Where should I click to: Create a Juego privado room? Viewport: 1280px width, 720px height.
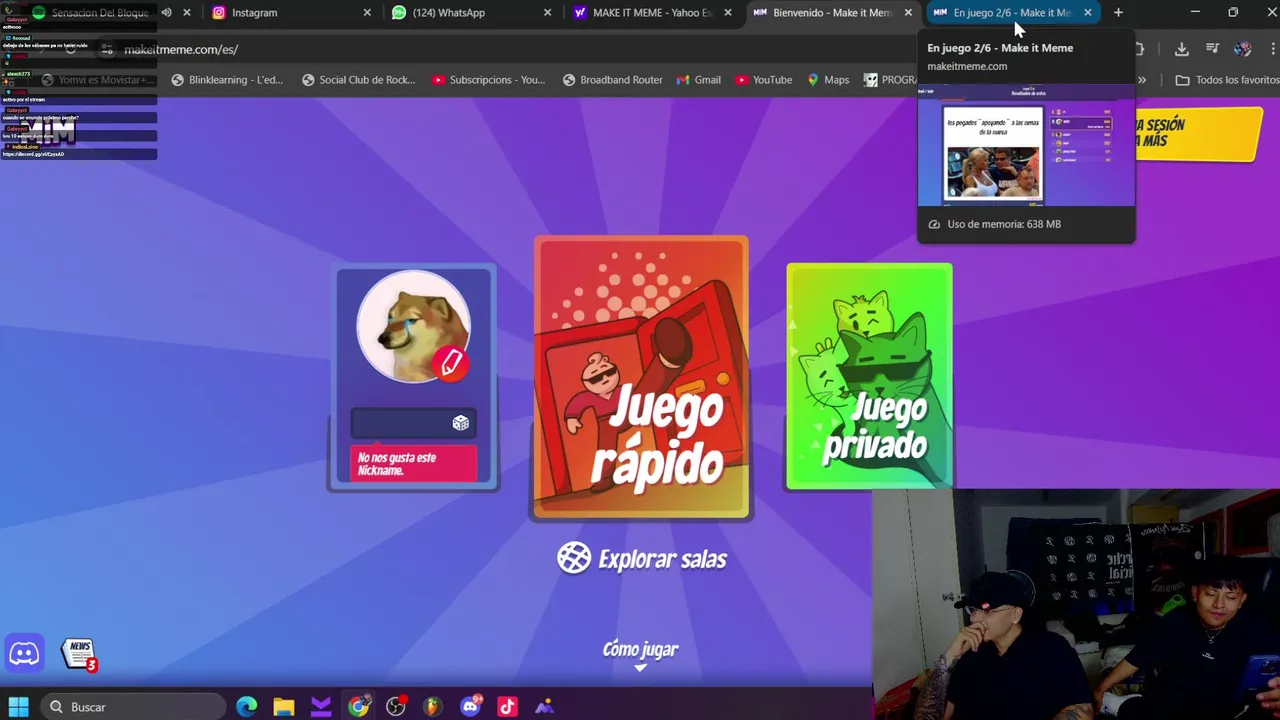(x=869, y=376)
